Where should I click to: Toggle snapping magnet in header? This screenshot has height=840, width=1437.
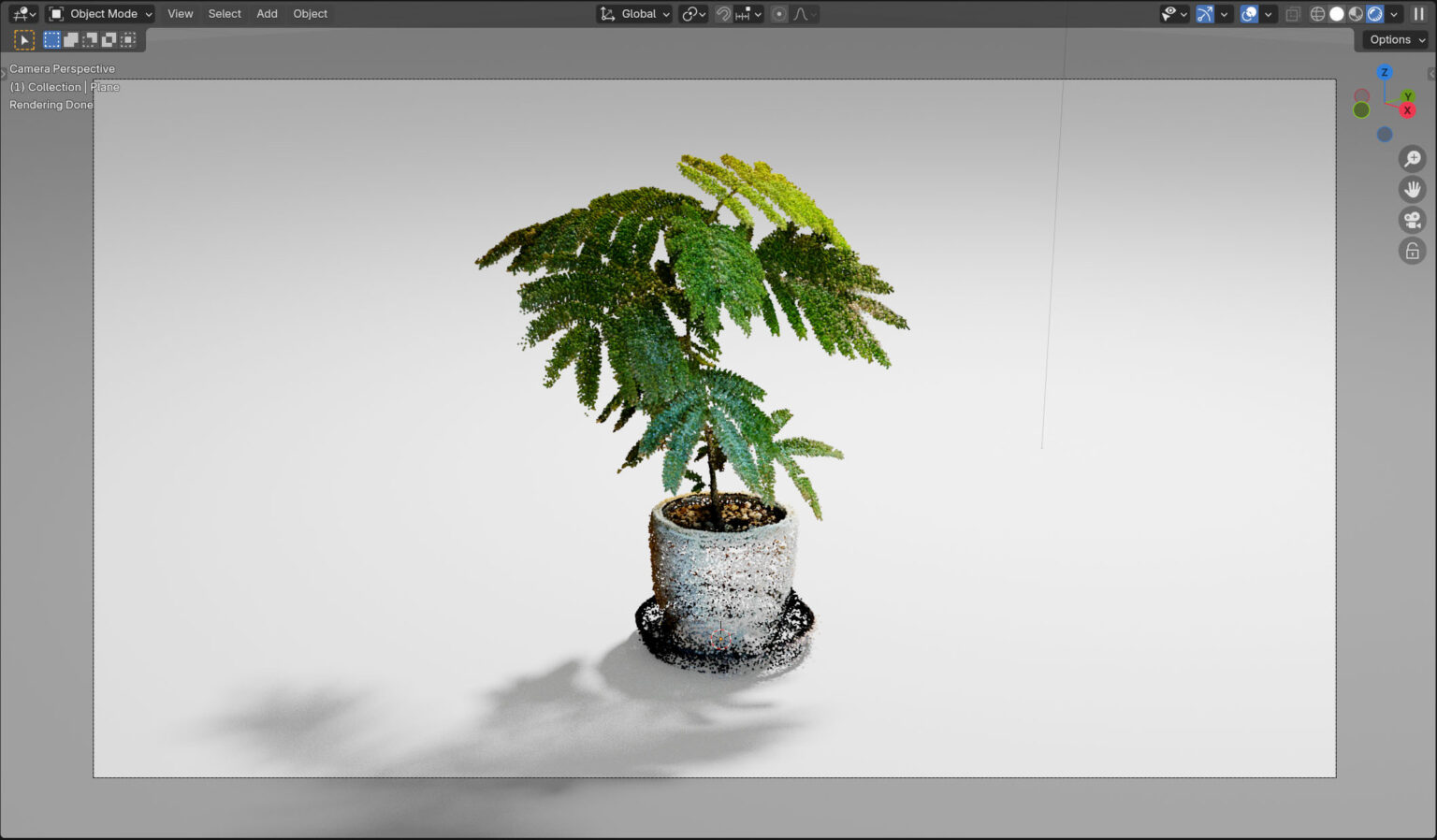[x=723, y=14]
